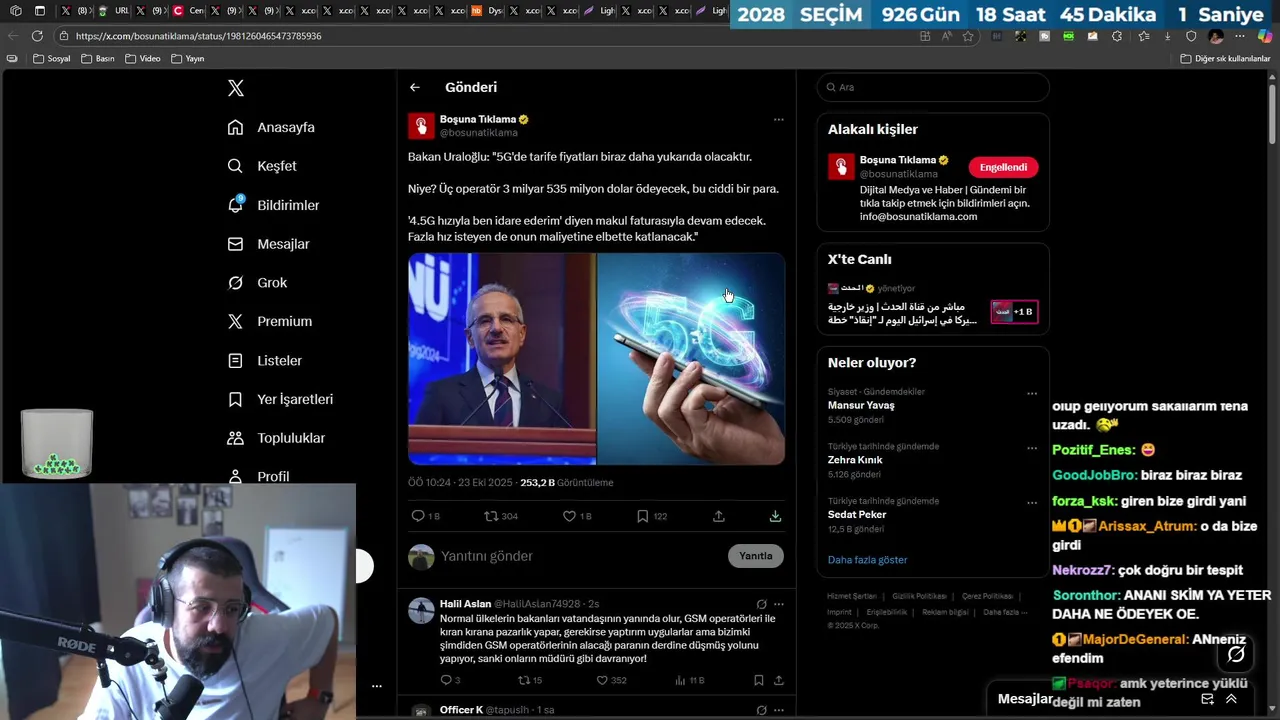
Task: Open the Mansur Yavaş trend
Action: [861, 405]
